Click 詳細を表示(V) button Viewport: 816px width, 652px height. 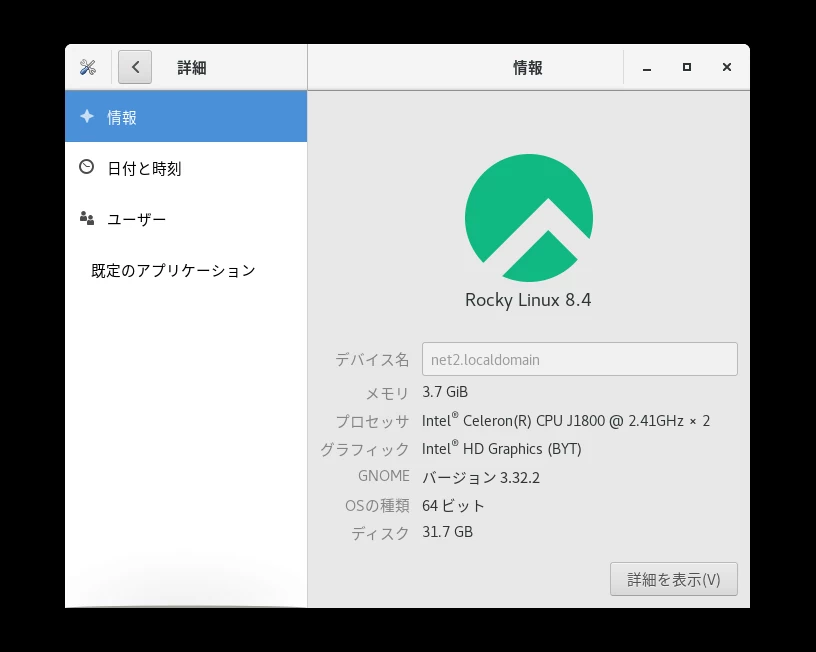[x=673, y=579]
